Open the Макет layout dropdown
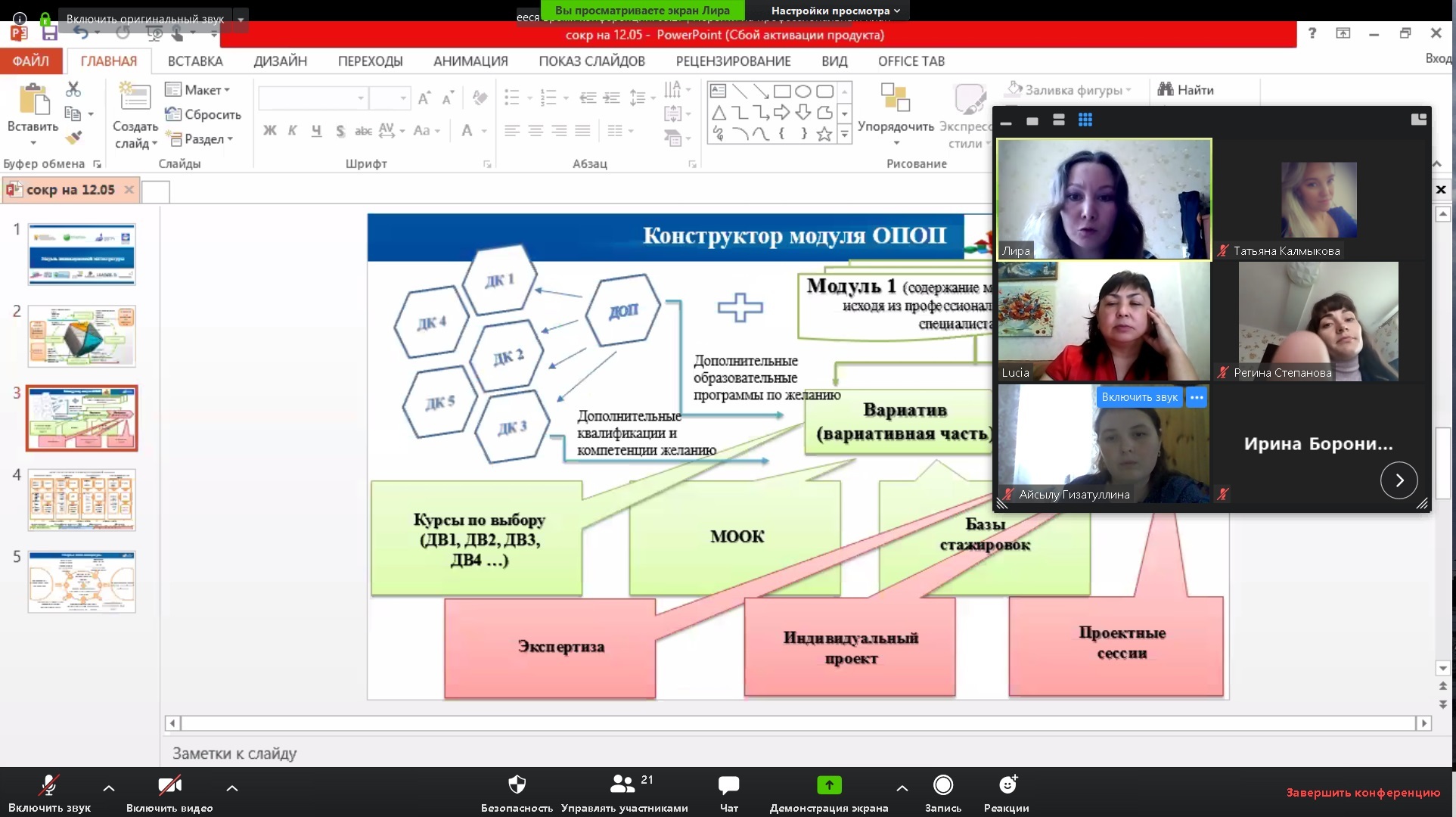The width and height of the screenshot is (1456, 817). click(198, 89)
